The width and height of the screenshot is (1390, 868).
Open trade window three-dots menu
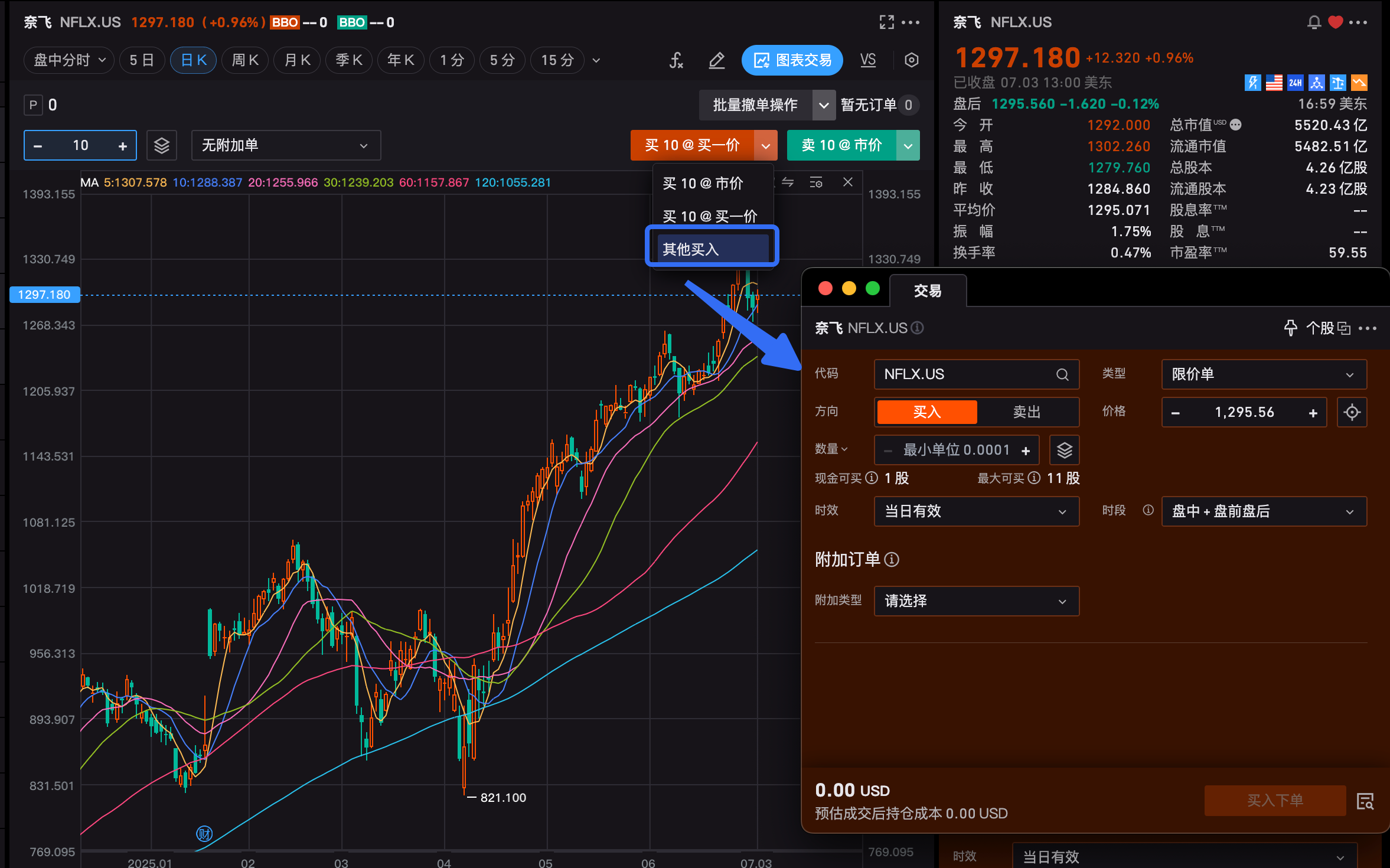(x=1367, y=328)
